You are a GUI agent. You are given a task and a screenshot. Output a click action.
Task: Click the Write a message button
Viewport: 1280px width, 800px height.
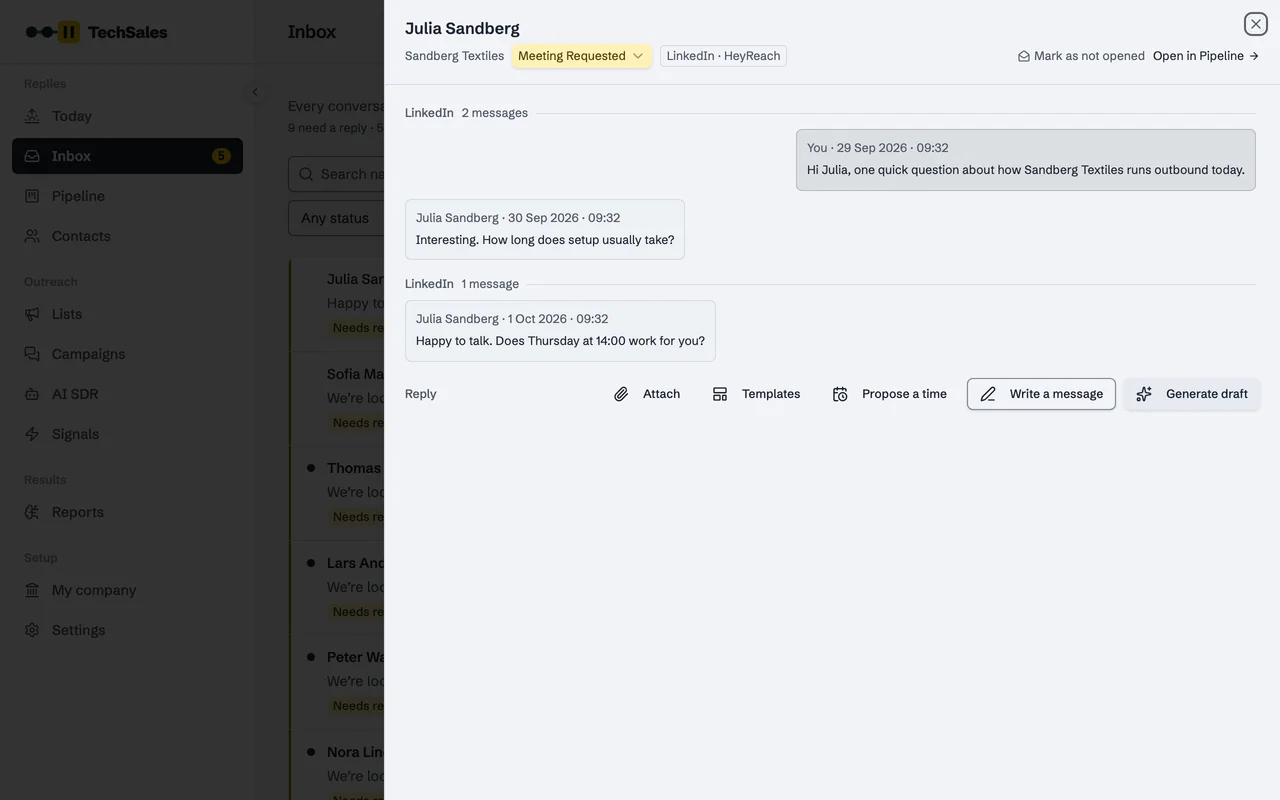pos(1041,394)
